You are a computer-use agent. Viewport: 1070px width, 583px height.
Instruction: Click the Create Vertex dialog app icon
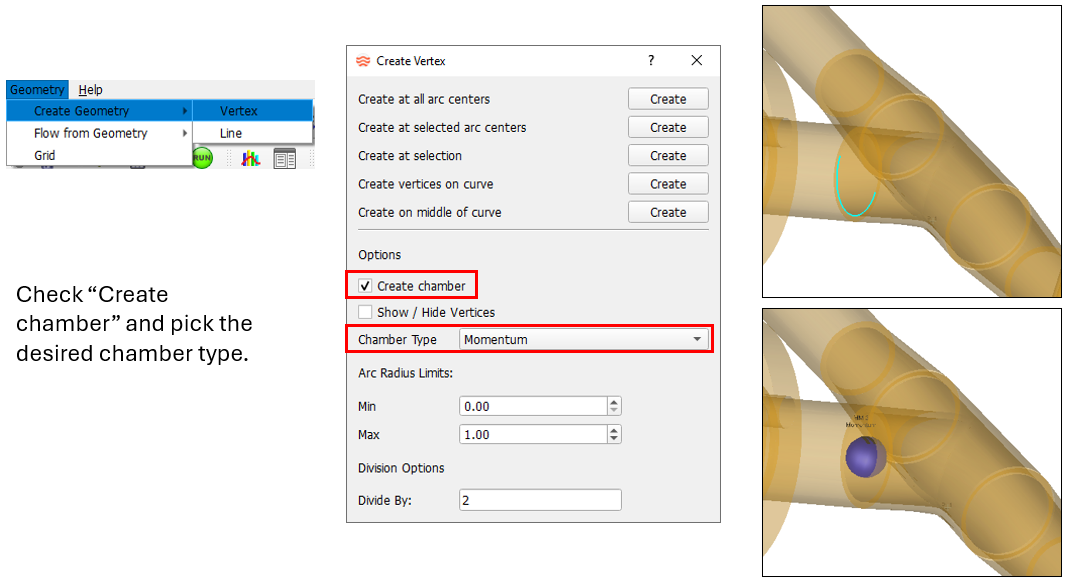(363, 61)
